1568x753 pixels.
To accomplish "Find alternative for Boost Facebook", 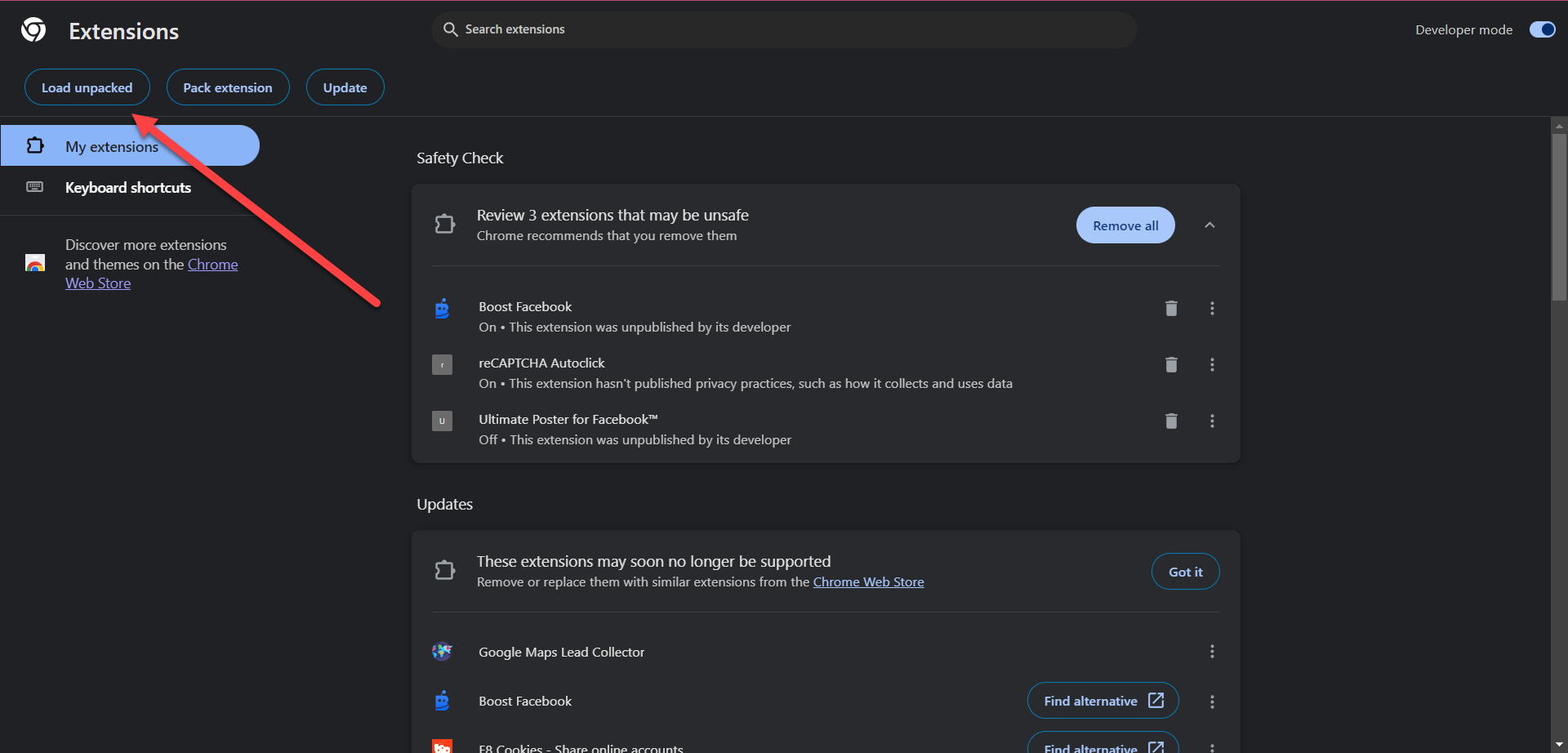I will pos(1102,701).
